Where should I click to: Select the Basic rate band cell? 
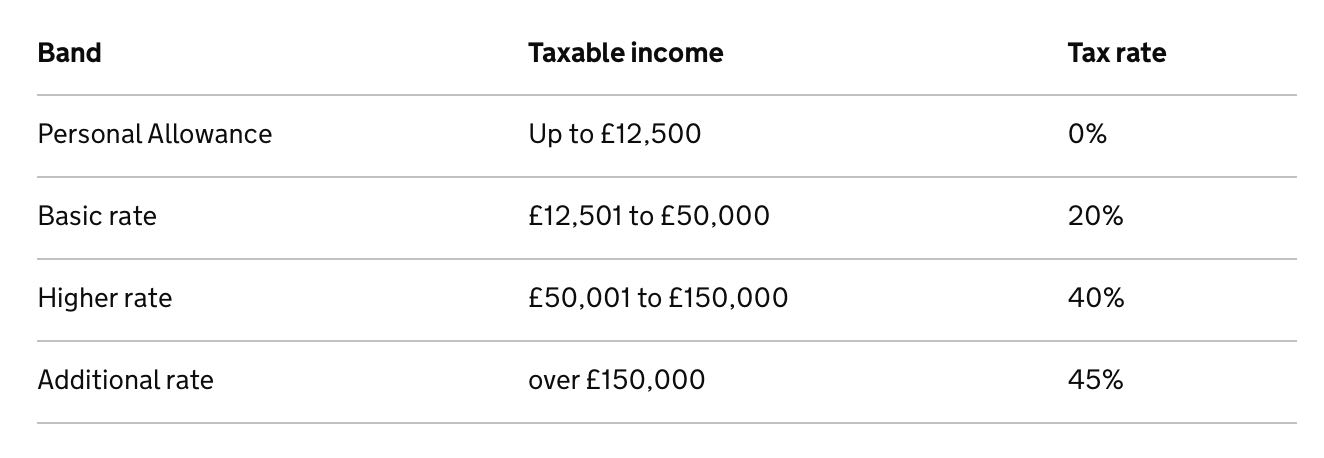click(97, 216)
